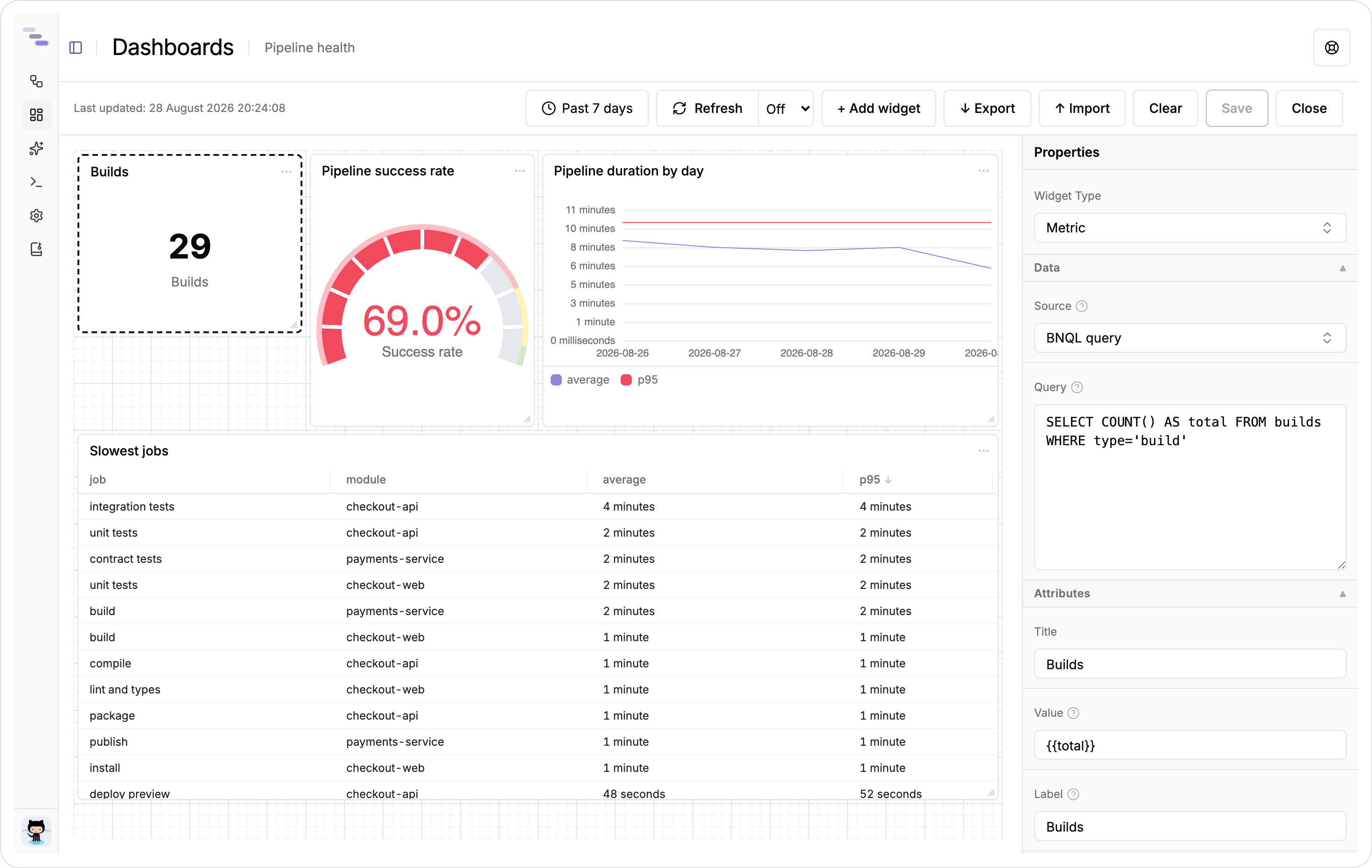Open the sparkle AI icon in the sidebar

[36, 149]
